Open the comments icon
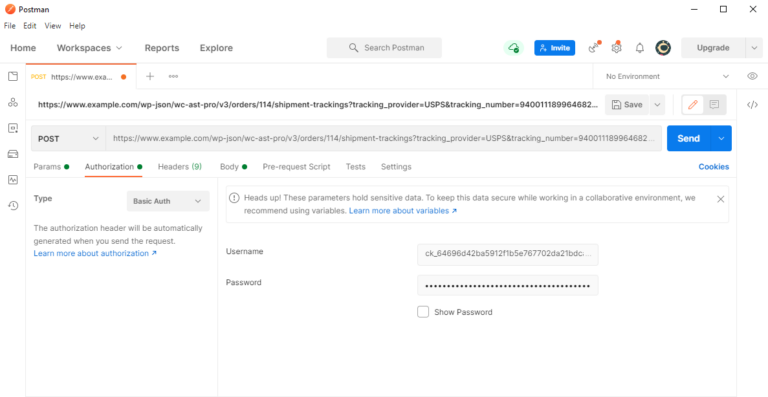 pyautogui.click(x=715, y=104)
